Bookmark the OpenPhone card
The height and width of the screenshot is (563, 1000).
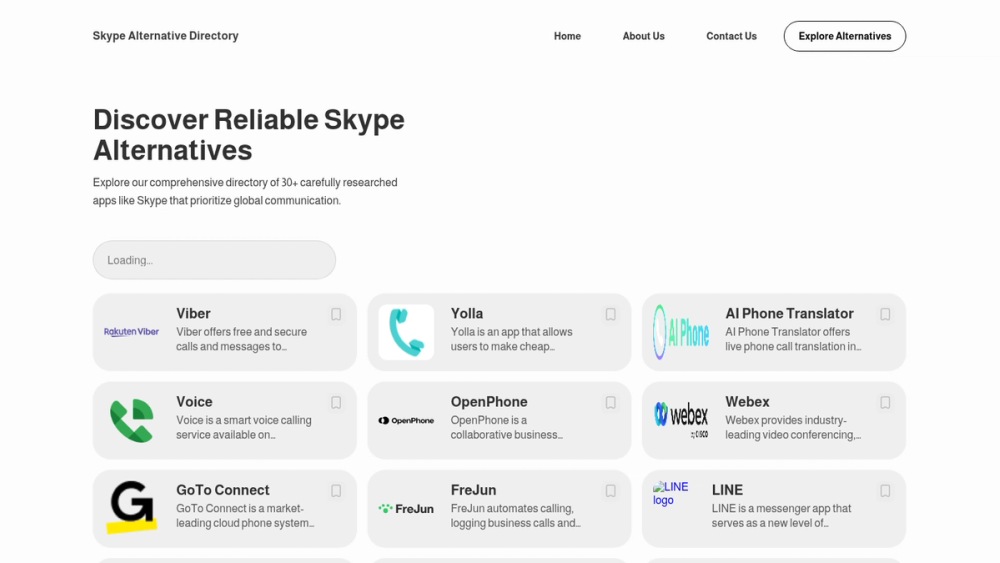pos(610,402)
